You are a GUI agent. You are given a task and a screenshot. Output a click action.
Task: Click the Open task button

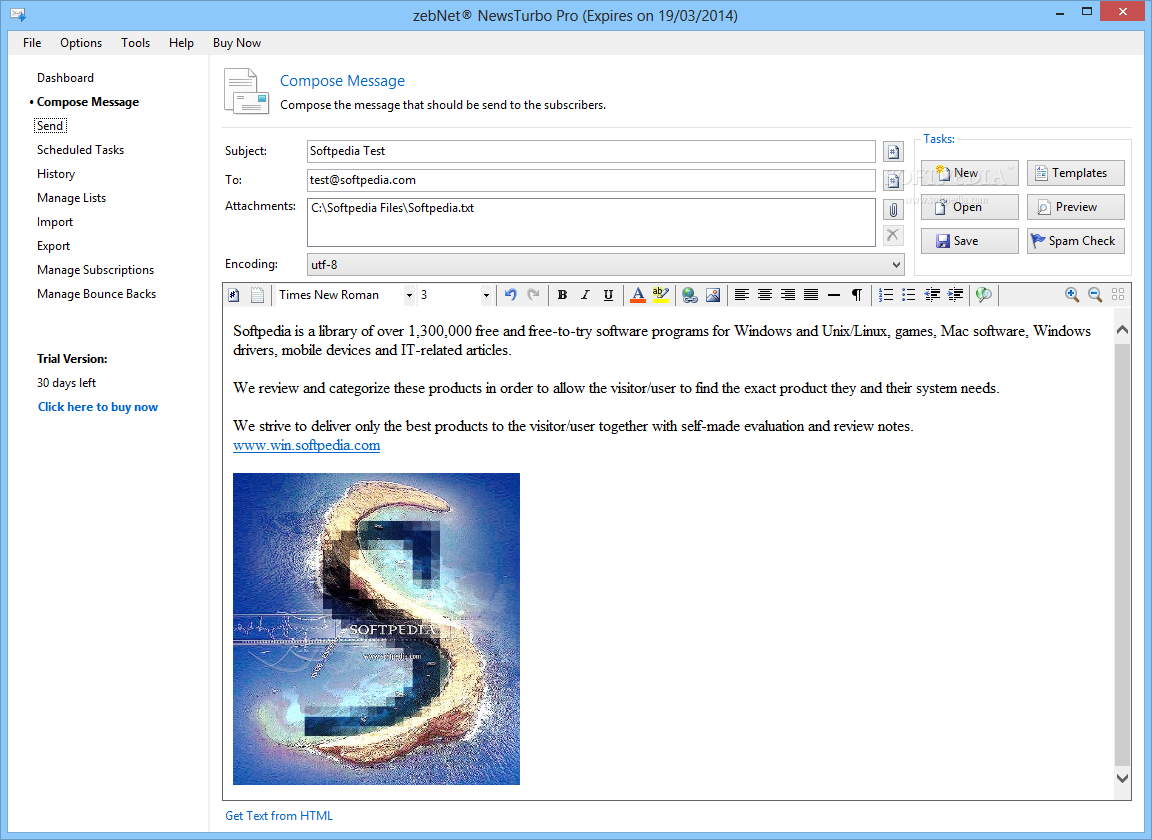[970, 207]
